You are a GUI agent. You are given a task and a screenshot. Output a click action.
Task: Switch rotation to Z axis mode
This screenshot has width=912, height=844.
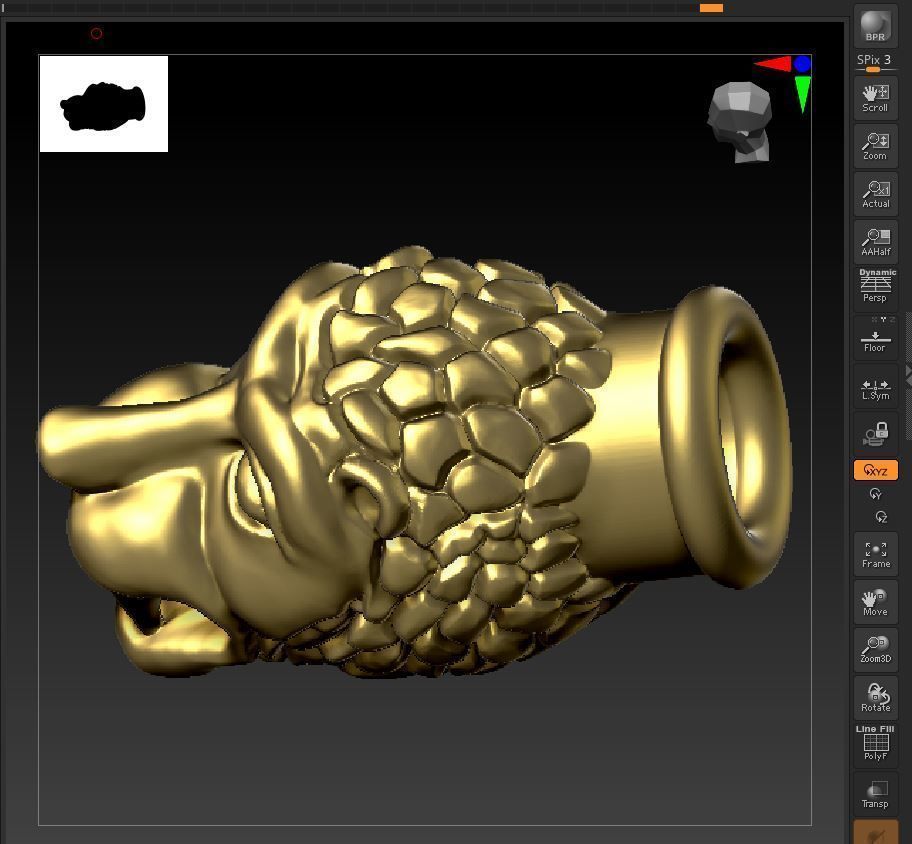[881, 517]
